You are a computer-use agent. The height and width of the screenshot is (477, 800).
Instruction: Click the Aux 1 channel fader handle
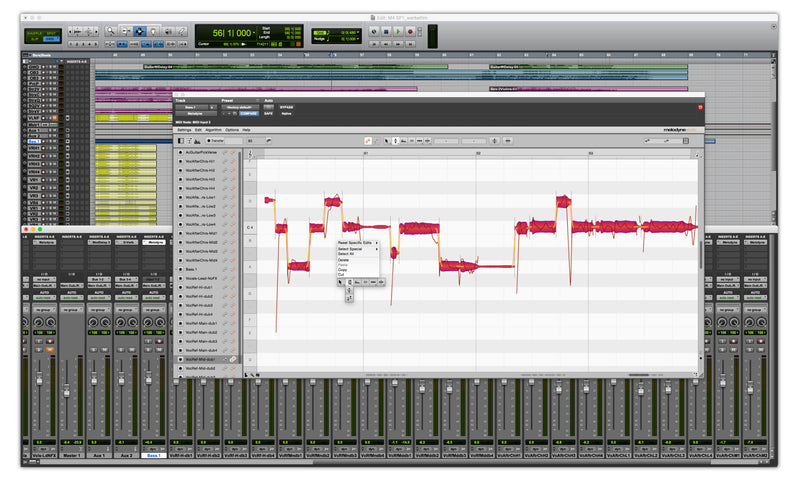point(94,379)
